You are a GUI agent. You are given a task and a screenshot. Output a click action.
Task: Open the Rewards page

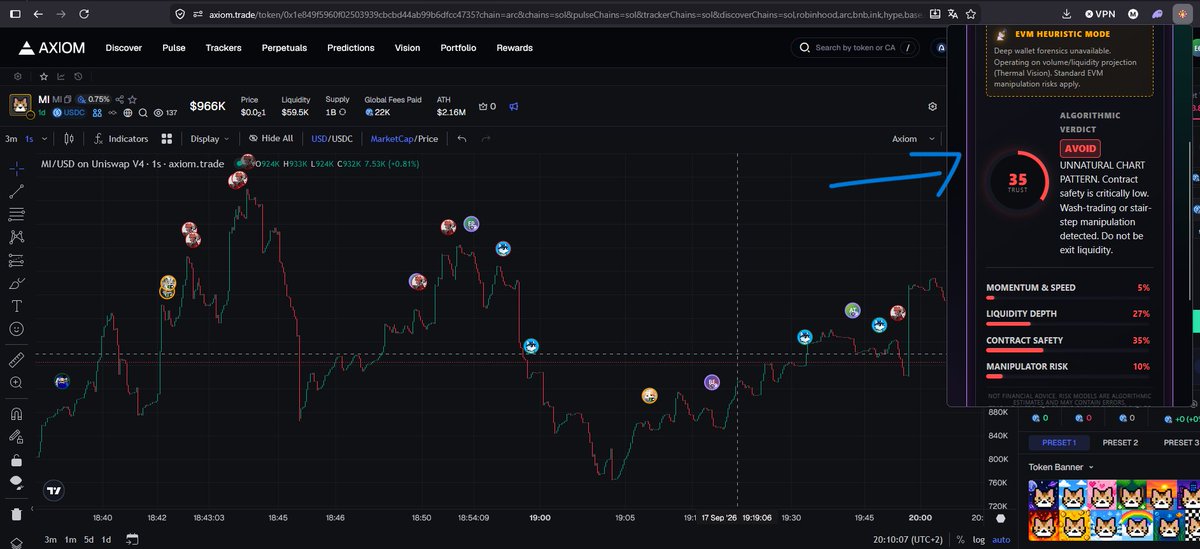(514, 47)
